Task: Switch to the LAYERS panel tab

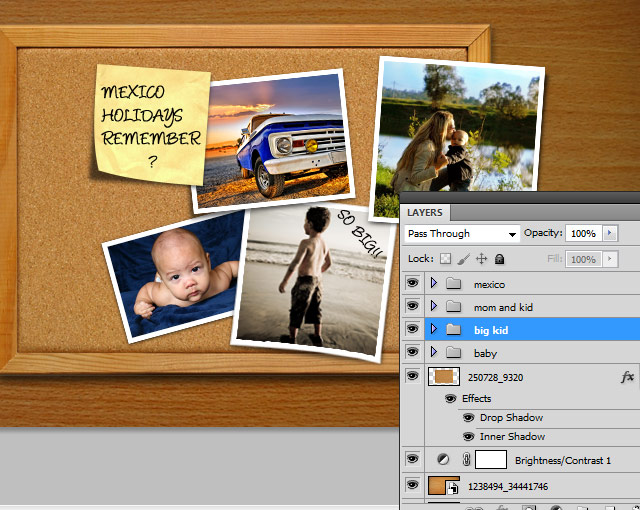Action: [424, 212]
